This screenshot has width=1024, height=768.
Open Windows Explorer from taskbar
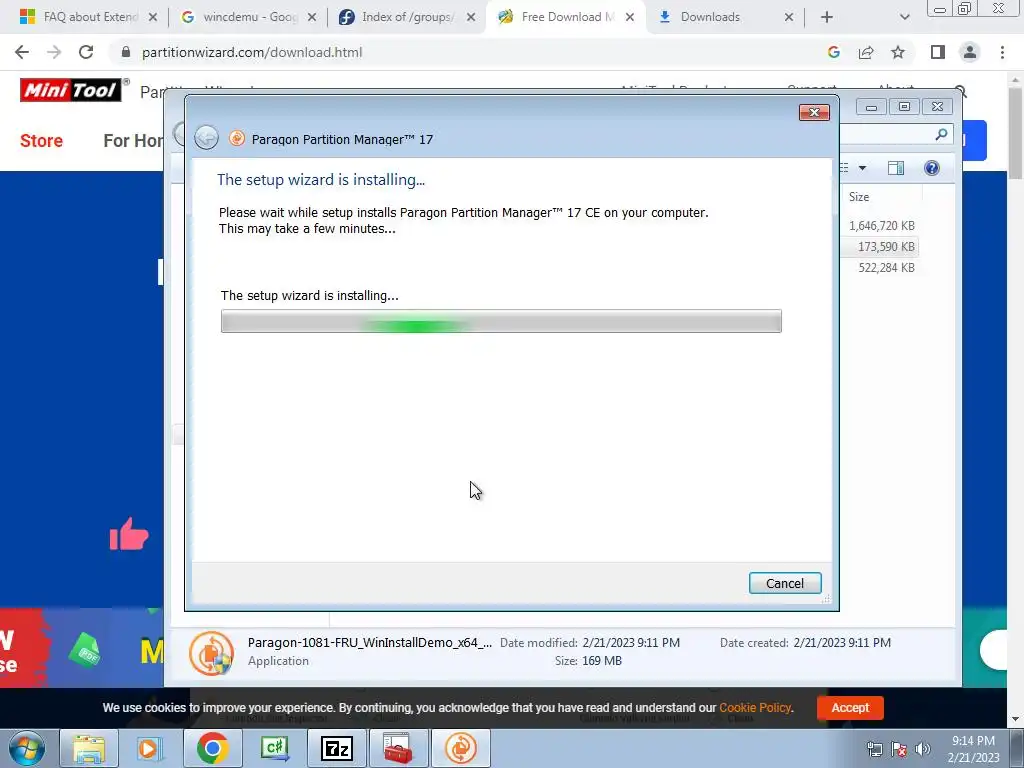tap(88, 748)
